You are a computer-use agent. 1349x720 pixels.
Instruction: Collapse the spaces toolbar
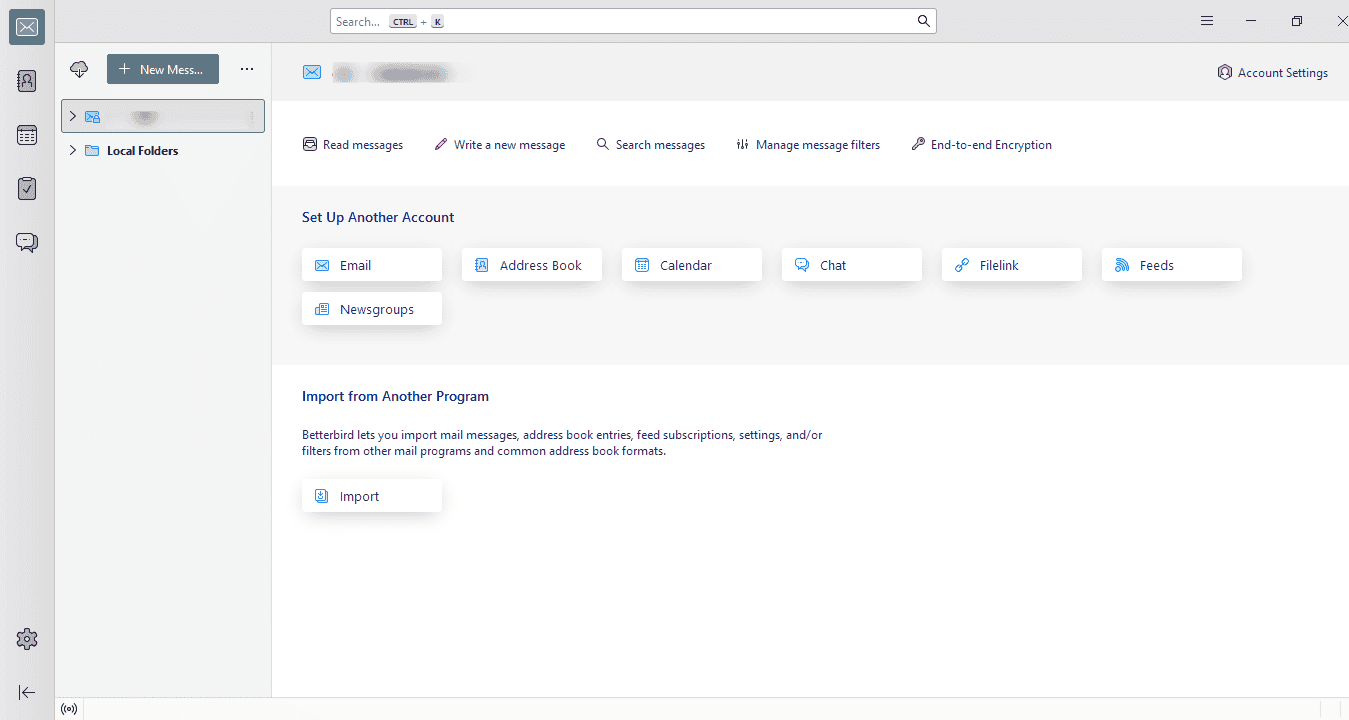point(27,692)
